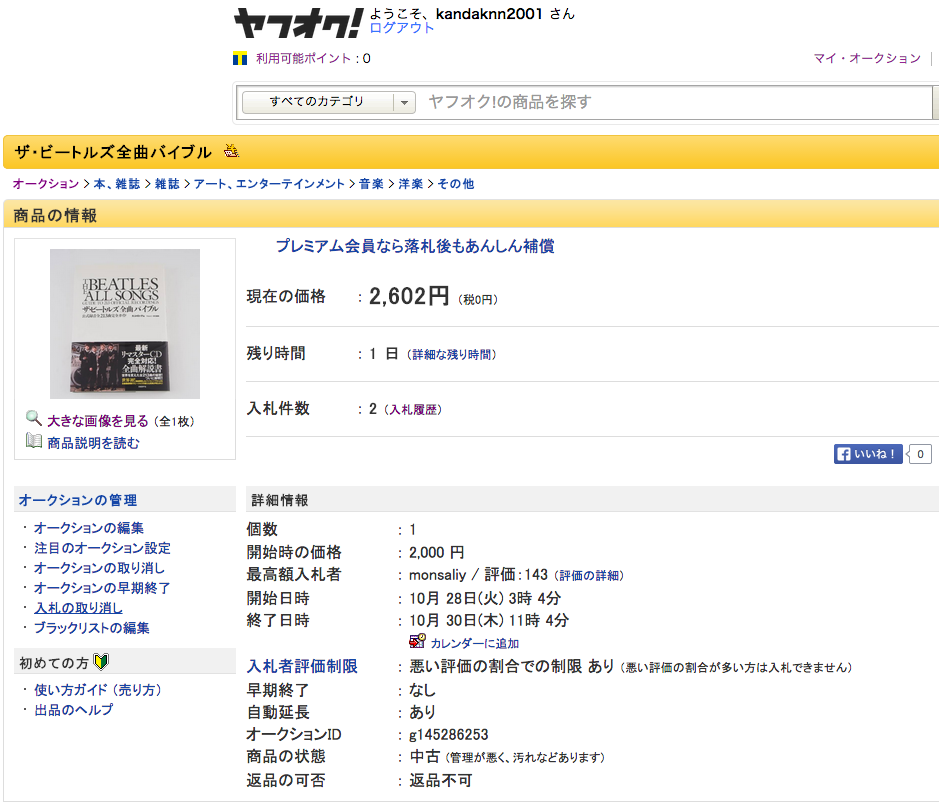Click the T-point card icon
This screenshot has width=939, height=806.
click(240, 59)
